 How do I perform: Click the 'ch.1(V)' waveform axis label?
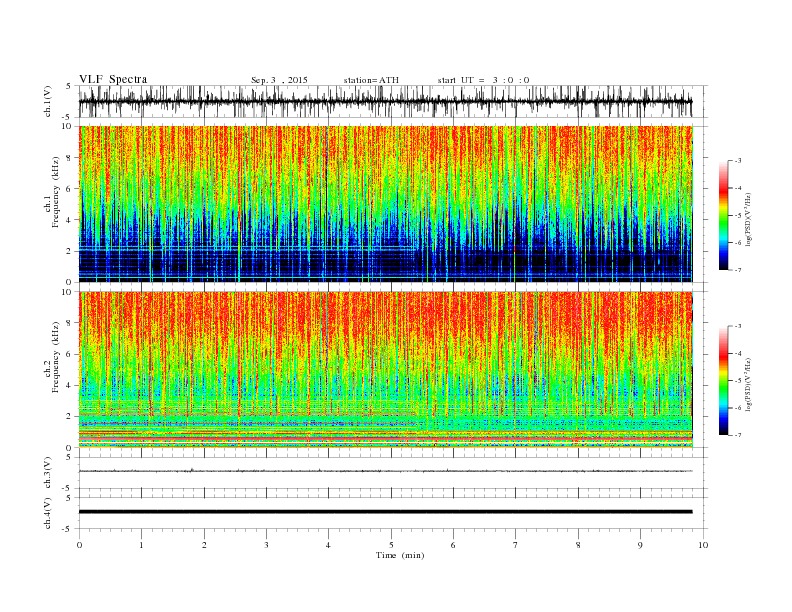pos(47,101)
